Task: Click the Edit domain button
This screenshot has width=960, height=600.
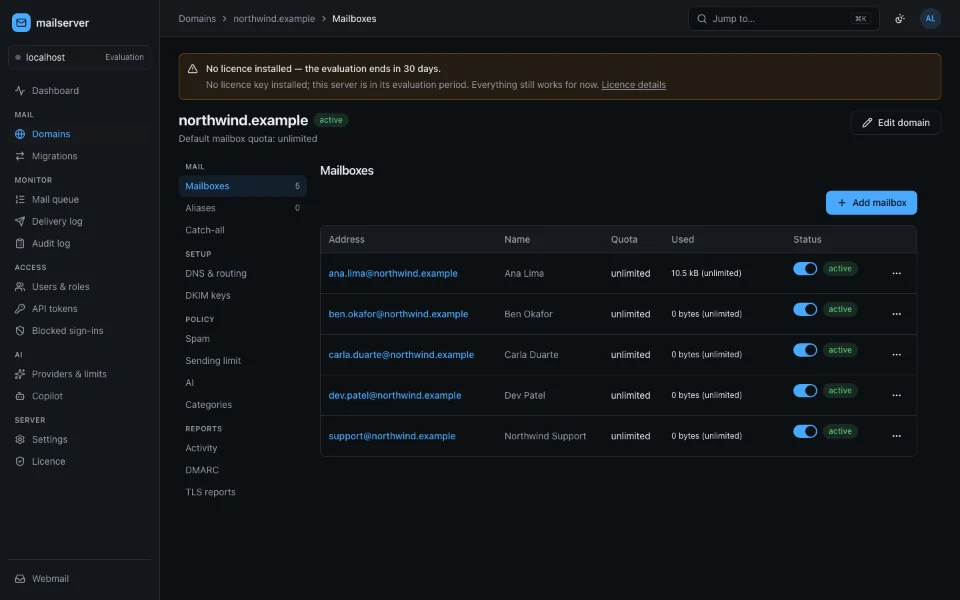Action: tap(896, 123)
